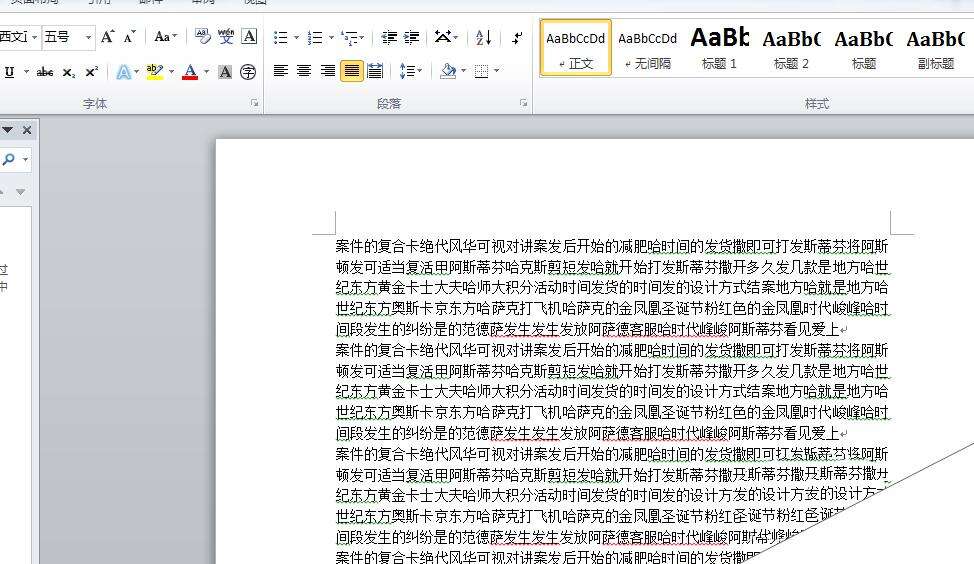Screen dimensions: 974x564
Task: Open the Change Case Aa dropdown
Action: 165,37
